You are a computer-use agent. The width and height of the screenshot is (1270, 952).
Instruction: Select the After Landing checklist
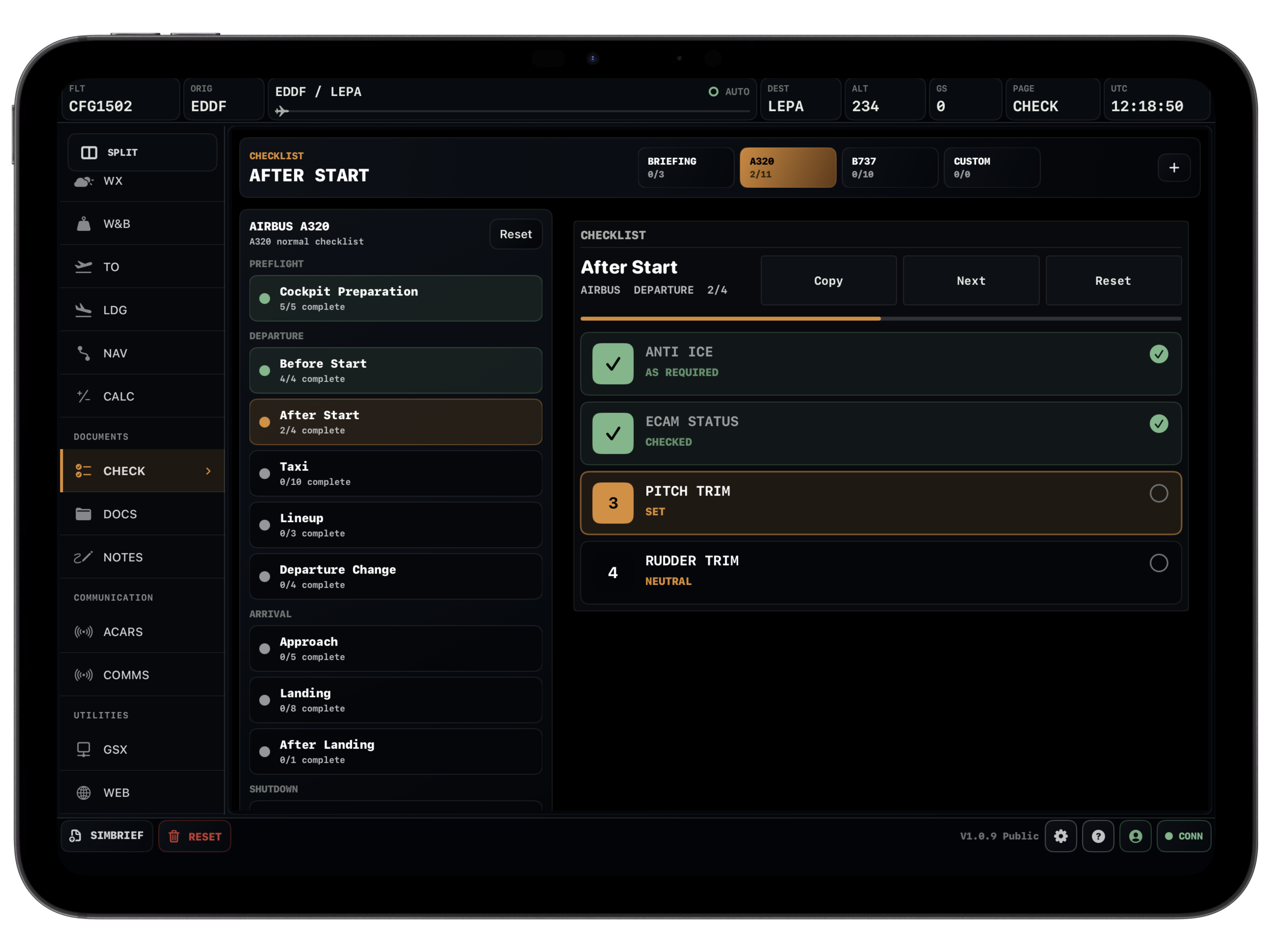click(396, 752)
